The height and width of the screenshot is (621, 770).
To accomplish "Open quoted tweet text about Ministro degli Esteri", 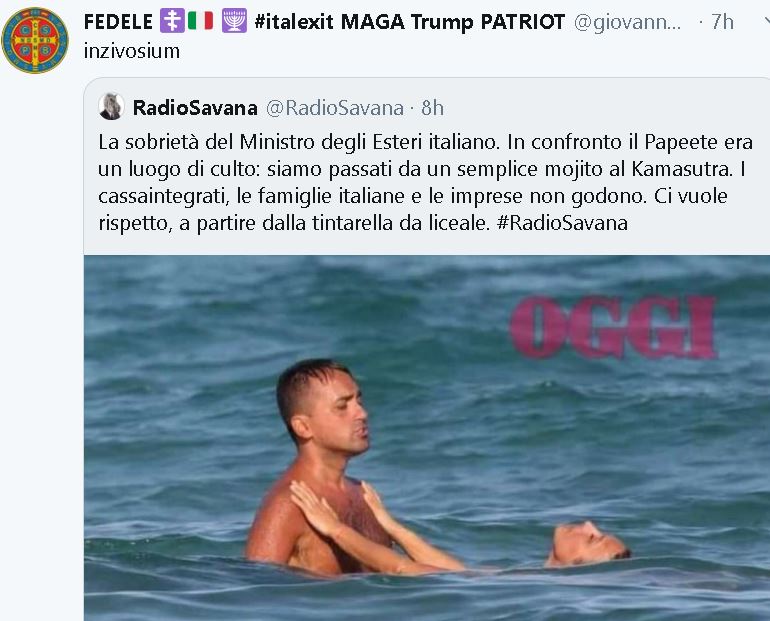I will (425, 183).
